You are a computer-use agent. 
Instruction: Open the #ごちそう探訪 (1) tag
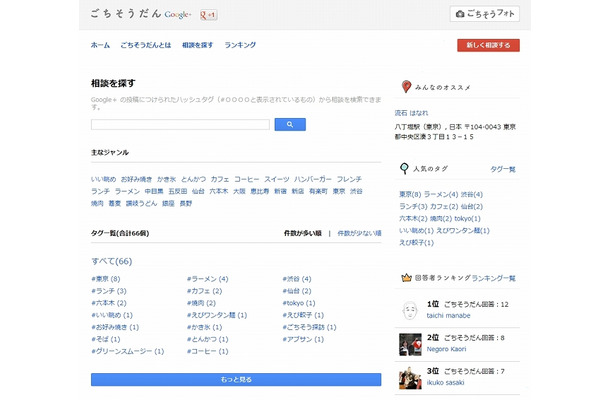309,327
